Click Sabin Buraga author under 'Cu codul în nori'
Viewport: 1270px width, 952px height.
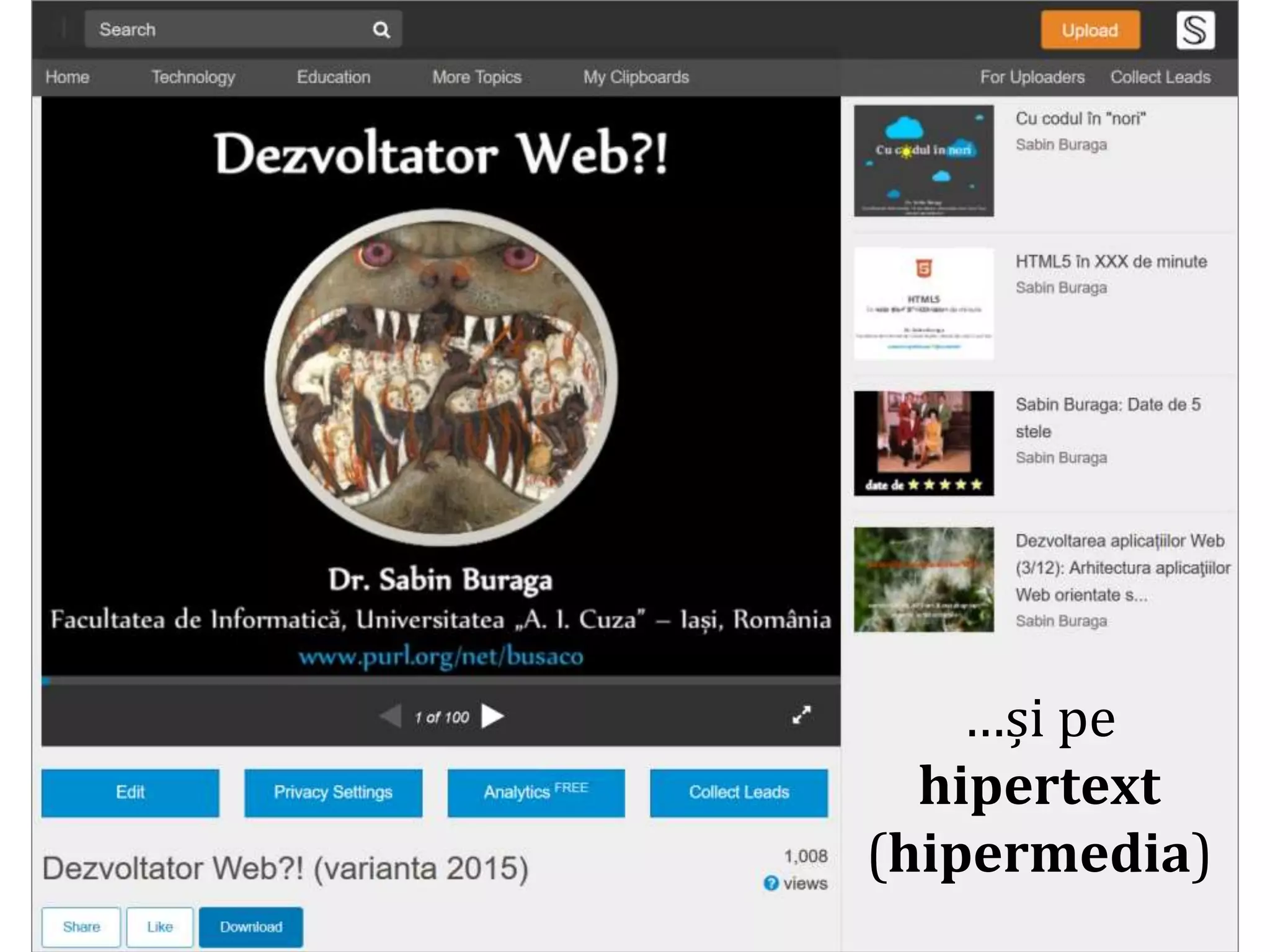pyautogui.click(x=1061, y=144)
